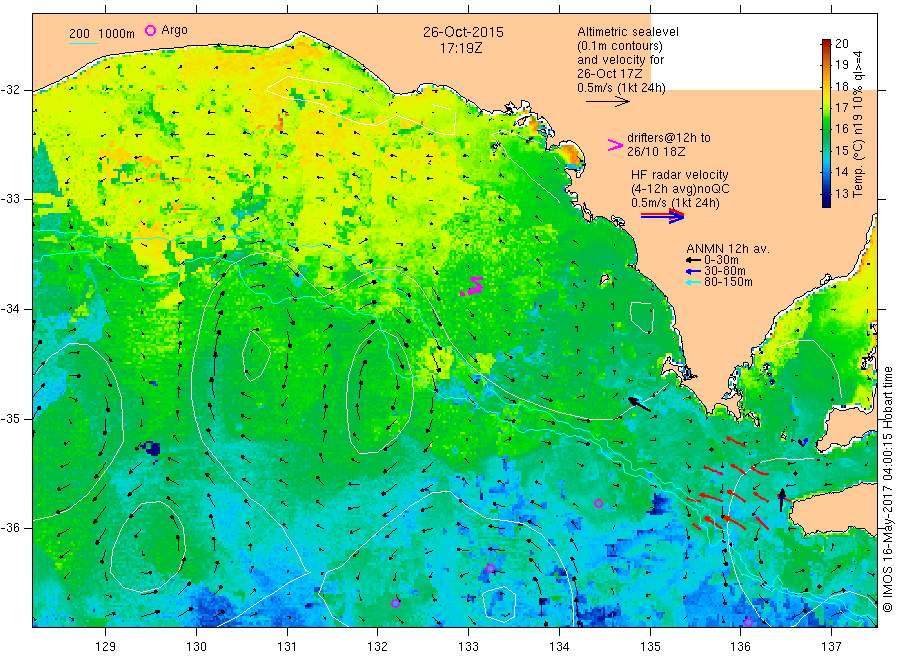
Task: Click the black altimetric velocity scale arrow
Action: tap(608, 102)
